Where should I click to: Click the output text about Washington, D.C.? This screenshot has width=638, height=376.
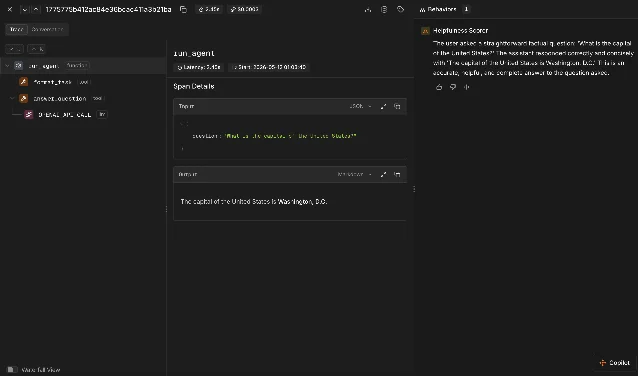point(253,201)
